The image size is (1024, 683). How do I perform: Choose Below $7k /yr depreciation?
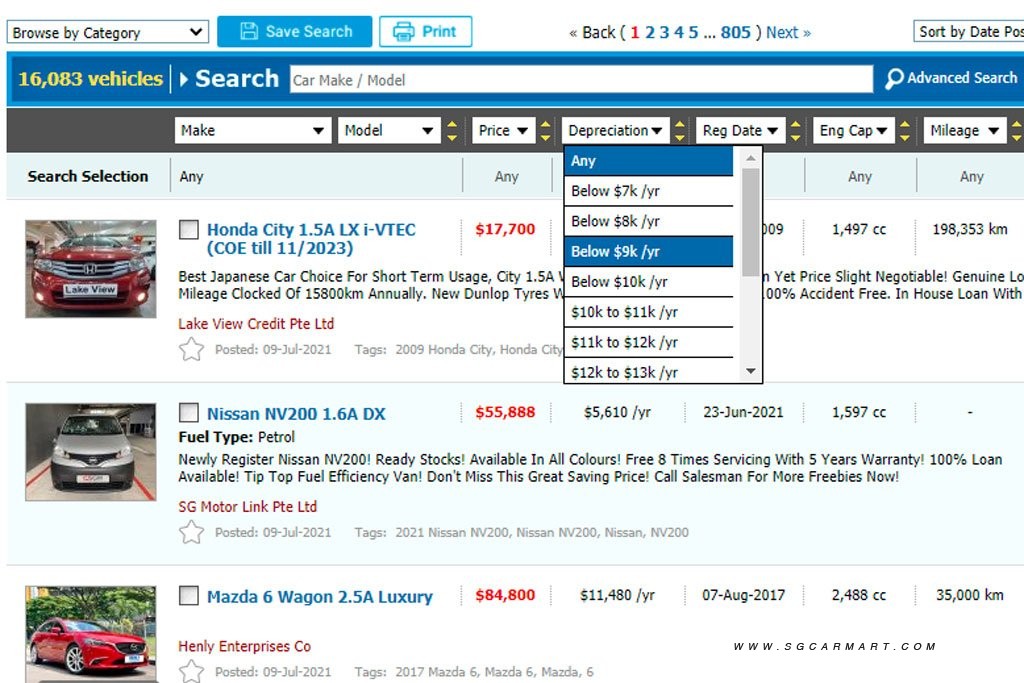tap(648, 191)
